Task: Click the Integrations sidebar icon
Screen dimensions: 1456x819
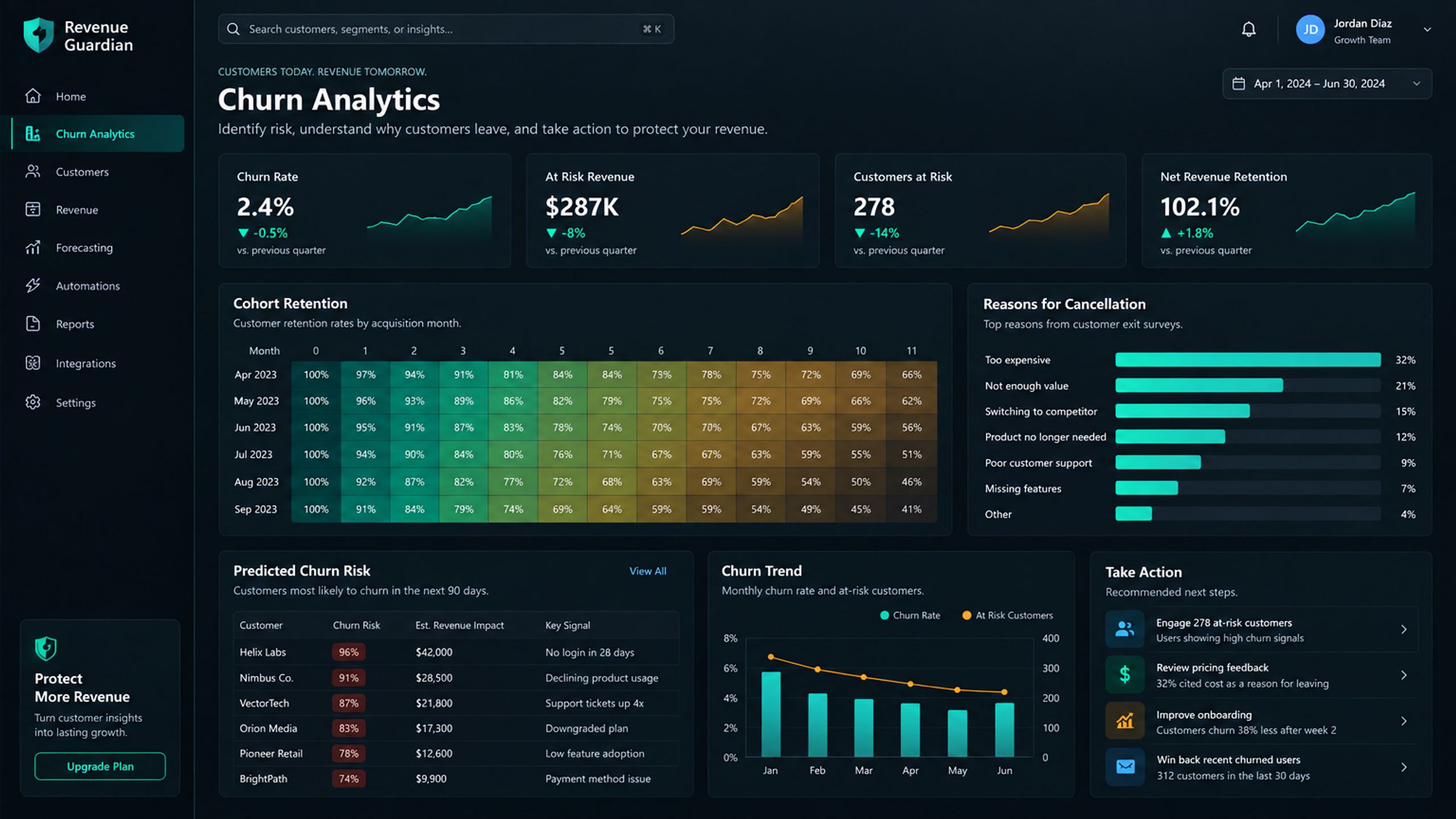Action: tap(33, 363)
